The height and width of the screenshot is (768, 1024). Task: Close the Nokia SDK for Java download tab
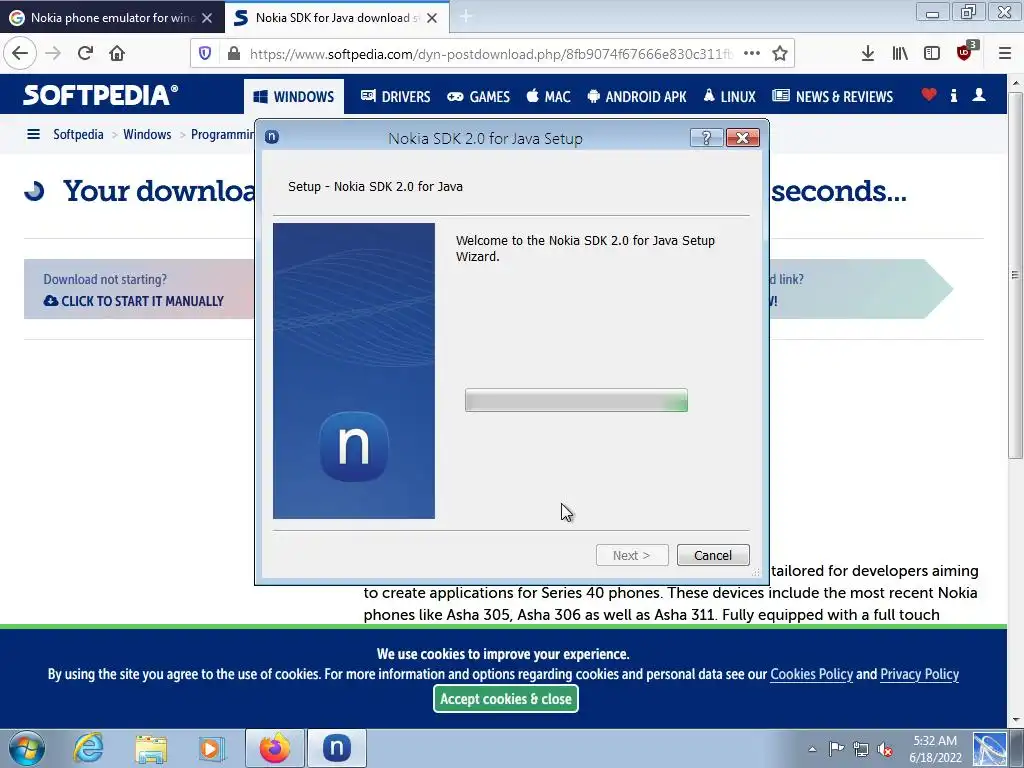point(432,18)
